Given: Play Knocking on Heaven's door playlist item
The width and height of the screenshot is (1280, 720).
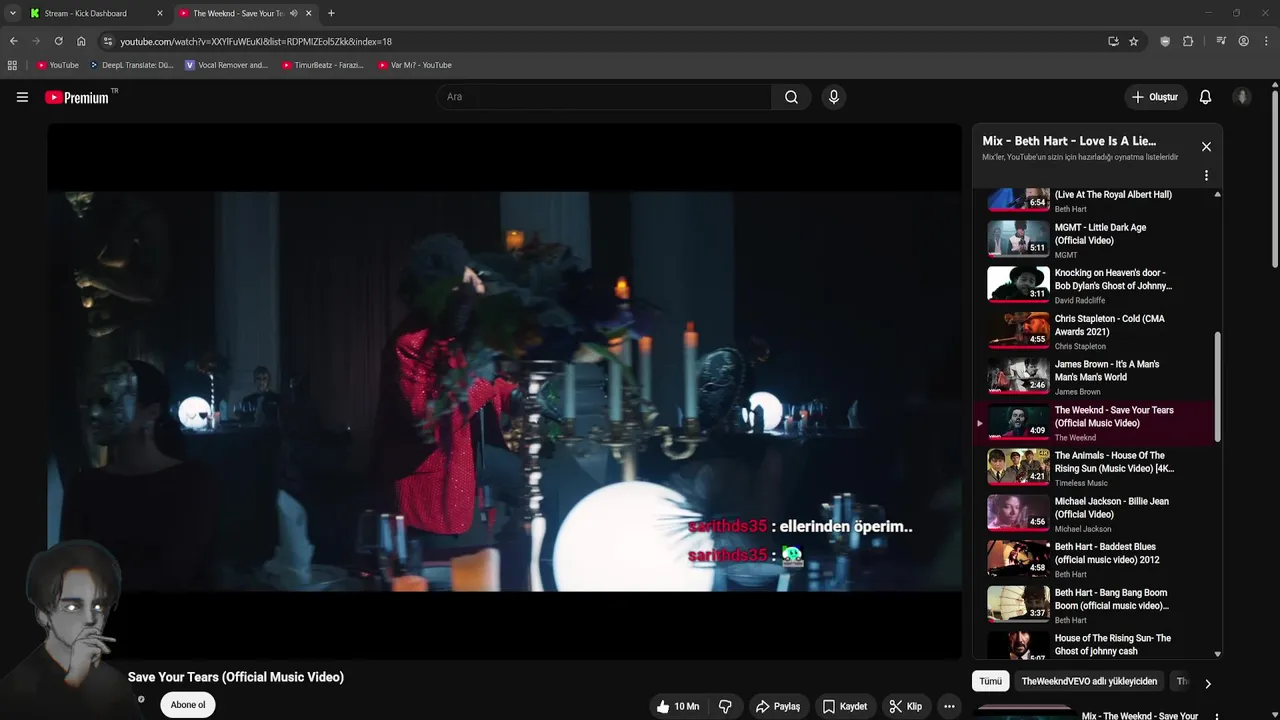Looking at the screenshot, I should click(1095, 286).
